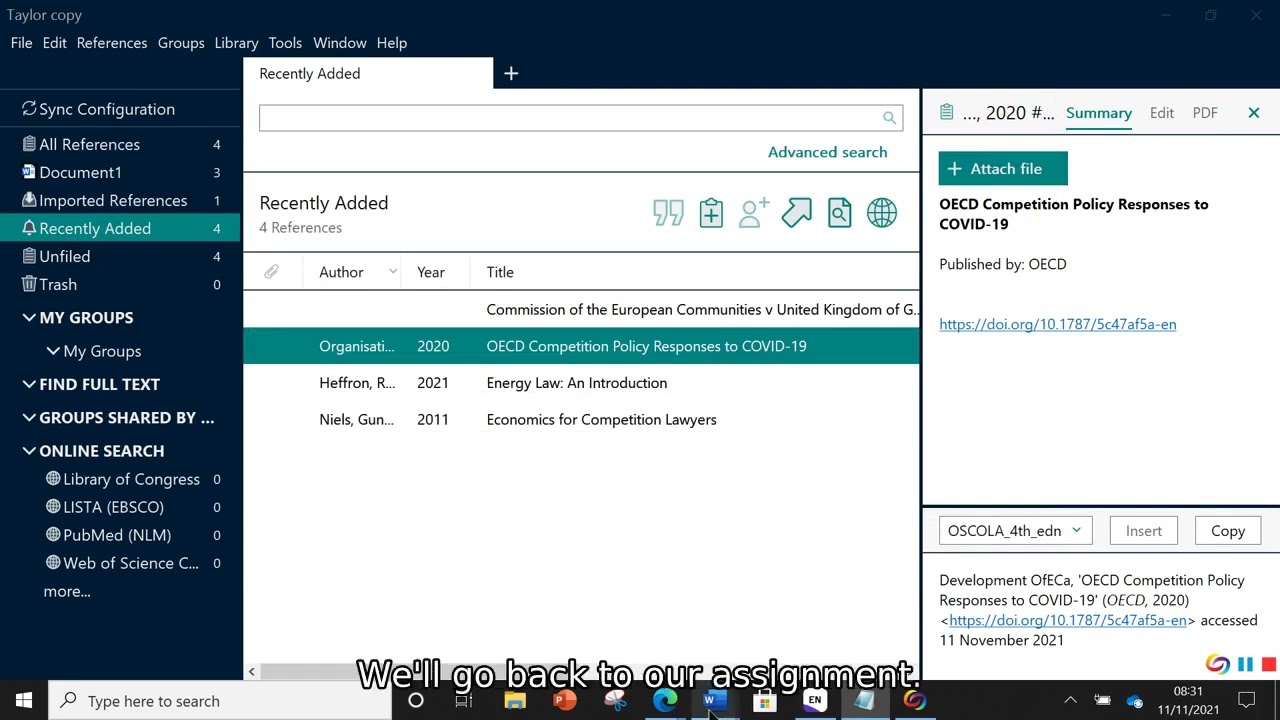This screenshot has height=720, width=1280.
Task: Click the Author column sort arrow
Action: (393, 272)
